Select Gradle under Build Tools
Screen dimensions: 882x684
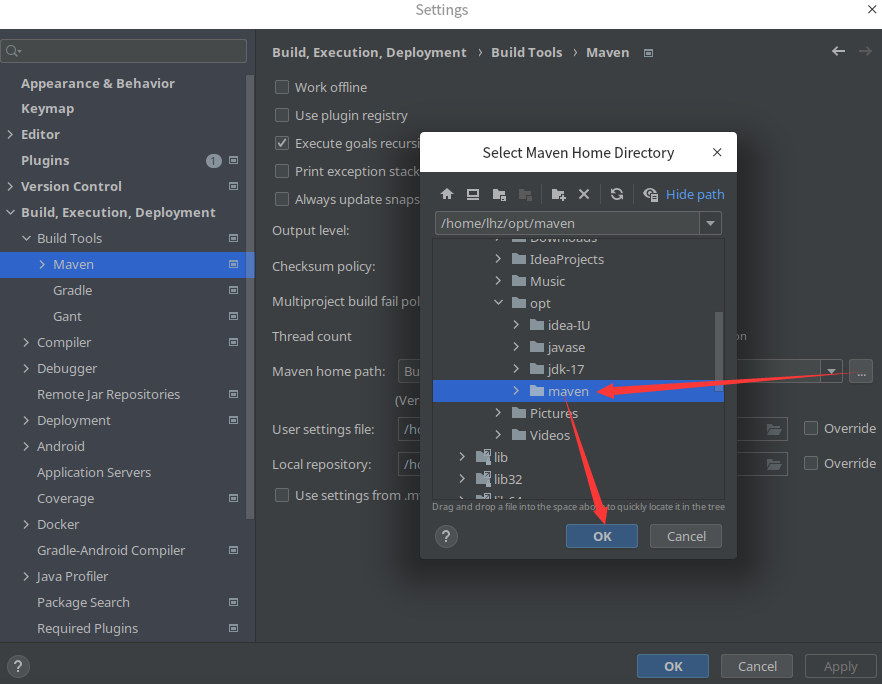click(x=73, y=290)
